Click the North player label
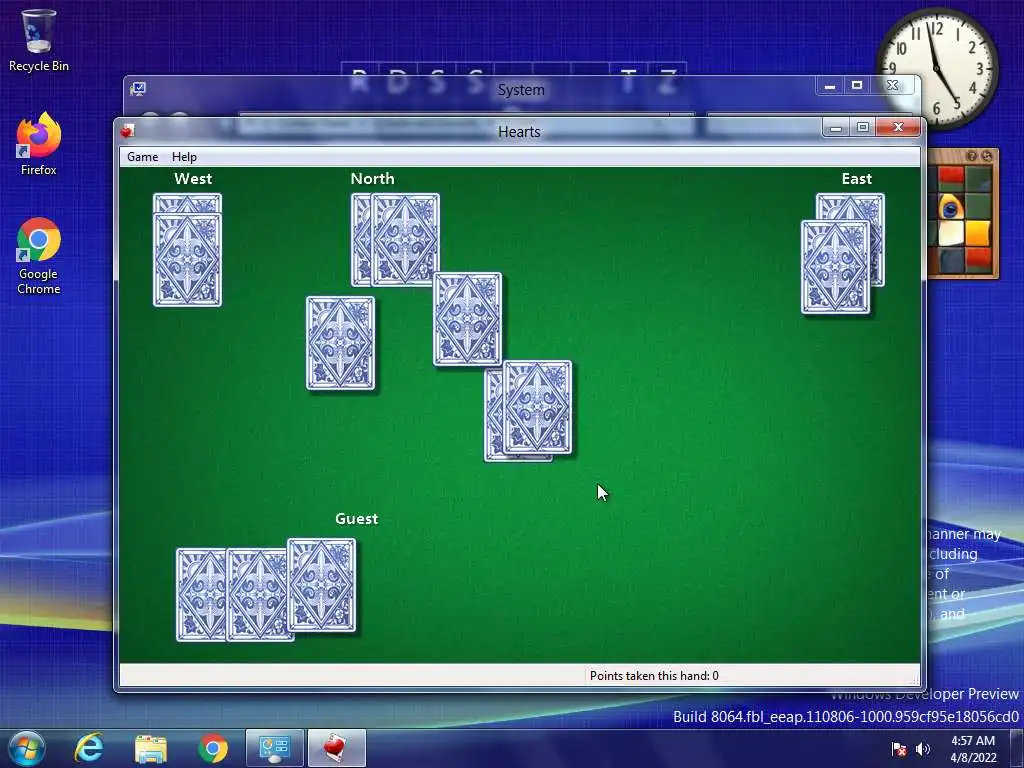Image resolution: width=1024 pixels, height=768 pixels. click(372, 178)
